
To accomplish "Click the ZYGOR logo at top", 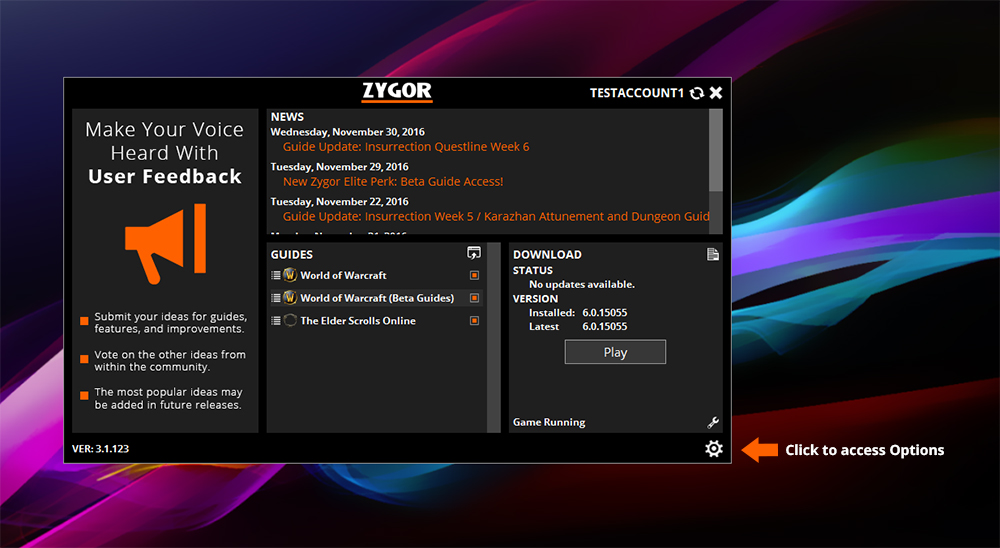I will [397, 92].
